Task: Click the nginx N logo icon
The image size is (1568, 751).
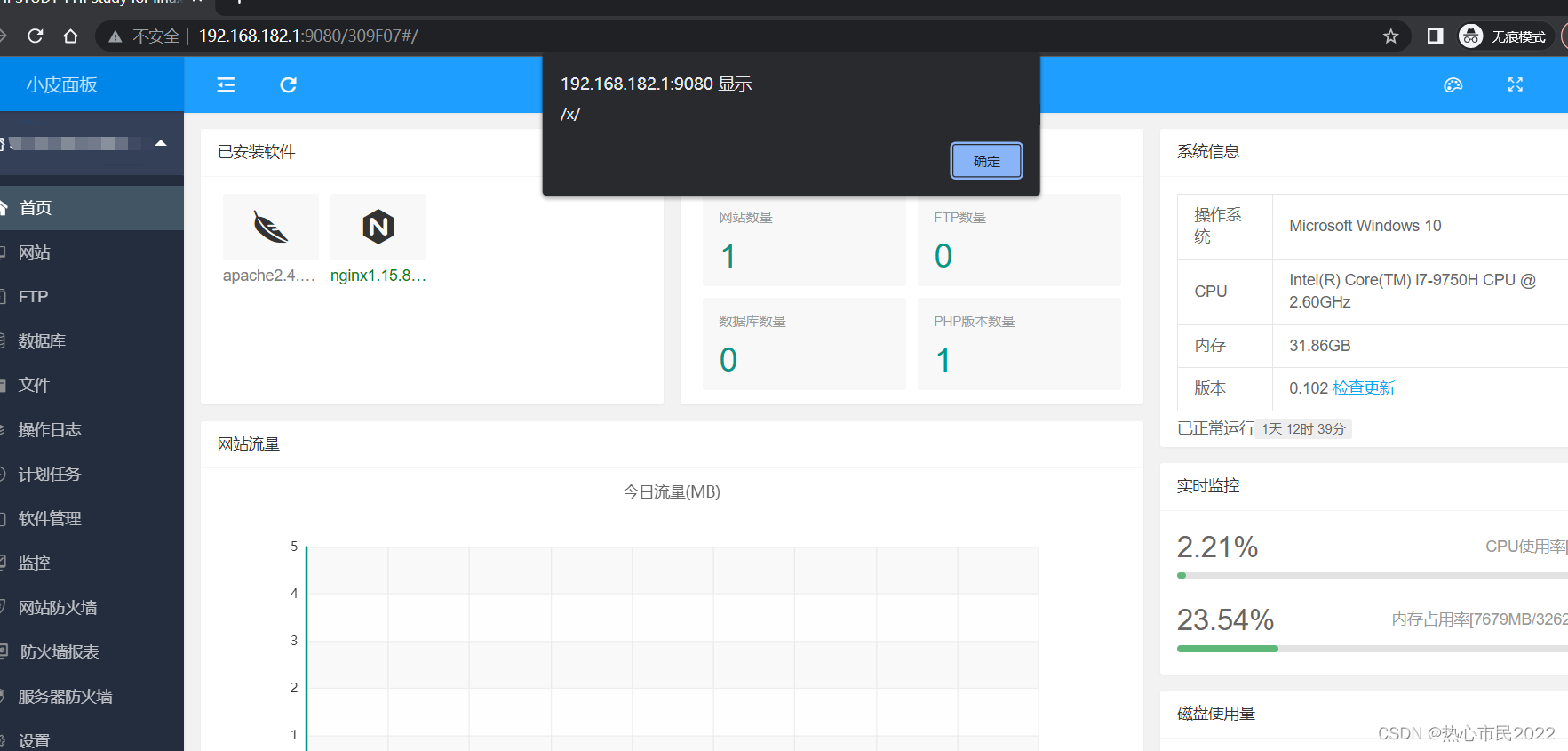Action: [x=378, y=227]
